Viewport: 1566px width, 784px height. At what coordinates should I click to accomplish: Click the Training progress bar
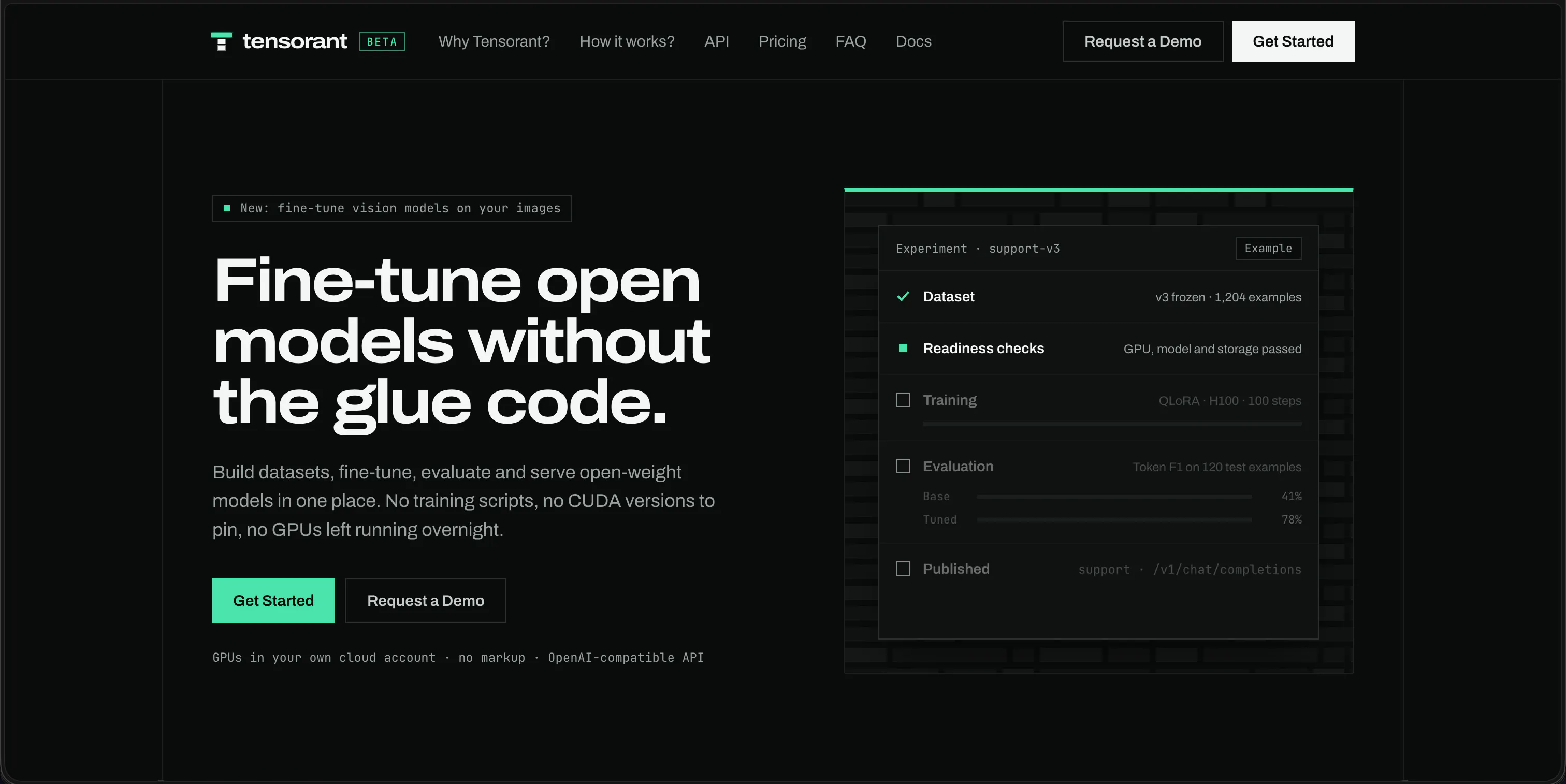[x=1112, y=423]
